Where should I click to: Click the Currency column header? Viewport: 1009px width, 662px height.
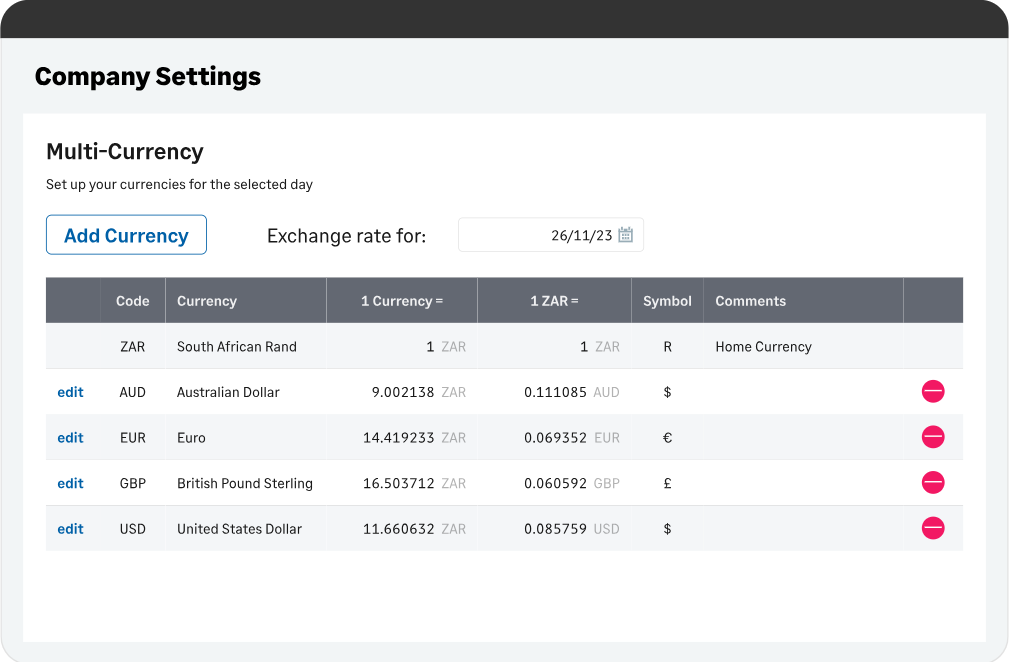[x=246, y=300]
